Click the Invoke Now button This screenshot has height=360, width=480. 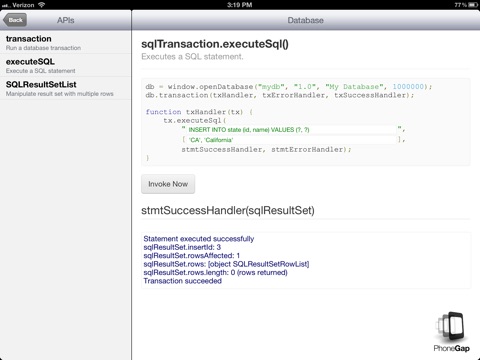[168, 184]
